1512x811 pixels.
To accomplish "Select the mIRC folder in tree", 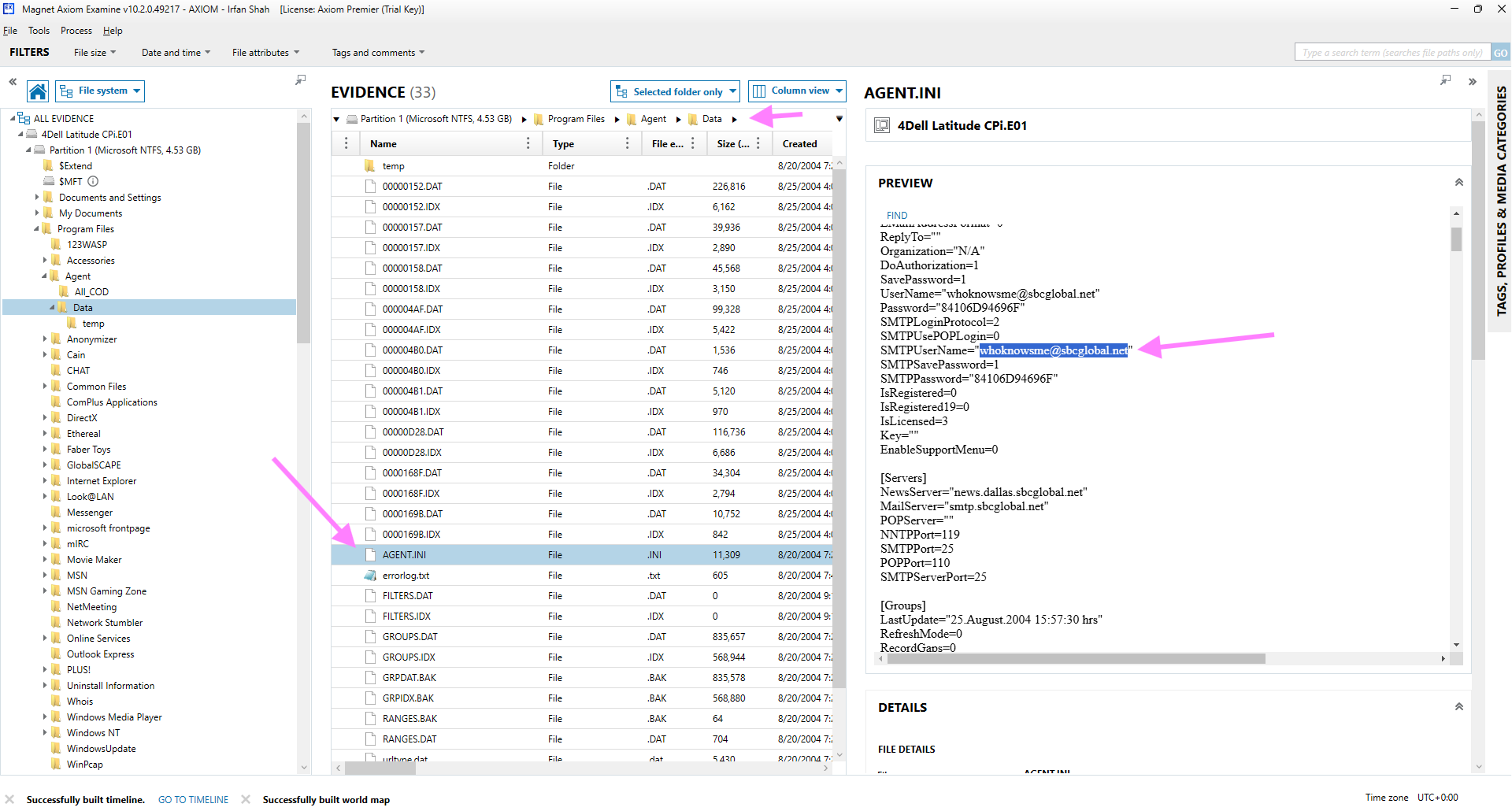I will 78,543.
